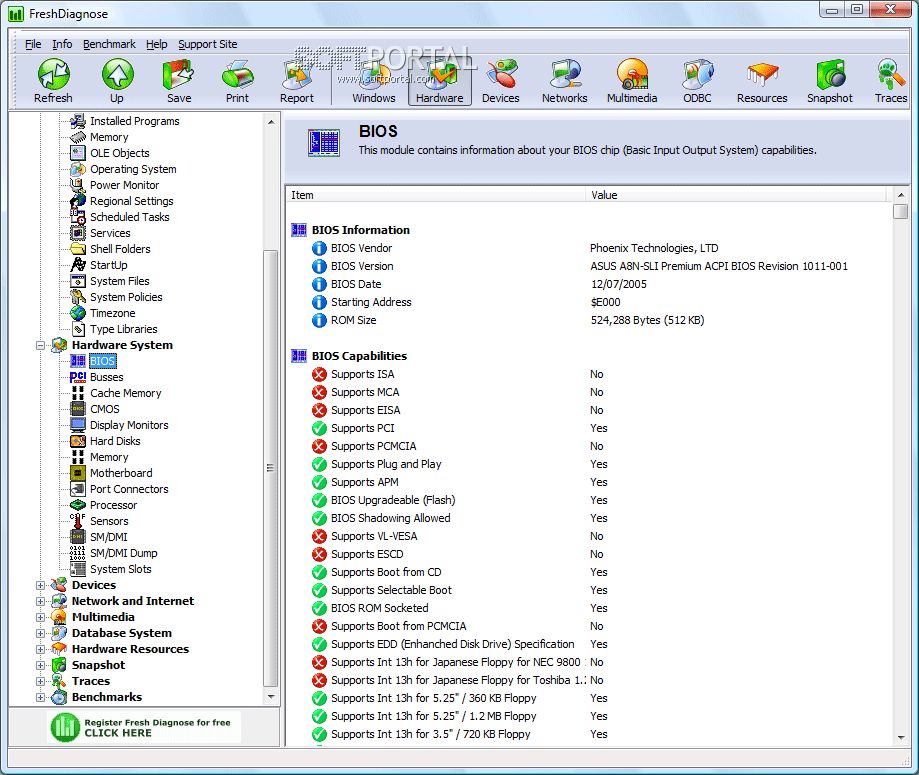Expand the Snapshot tree node
Screen dimensions: 919x775
click(x=40, y=665)
